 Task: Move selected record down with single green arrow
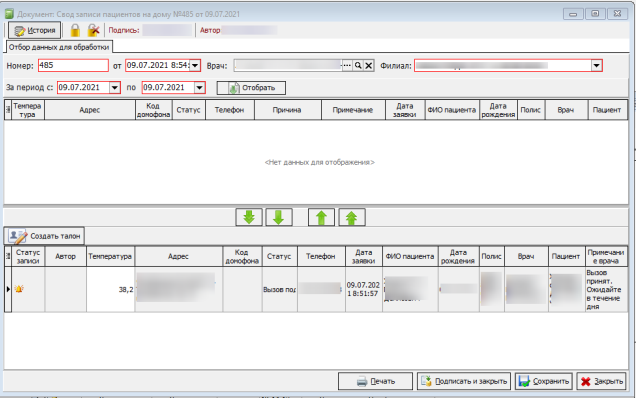click(x=279, y=217)
